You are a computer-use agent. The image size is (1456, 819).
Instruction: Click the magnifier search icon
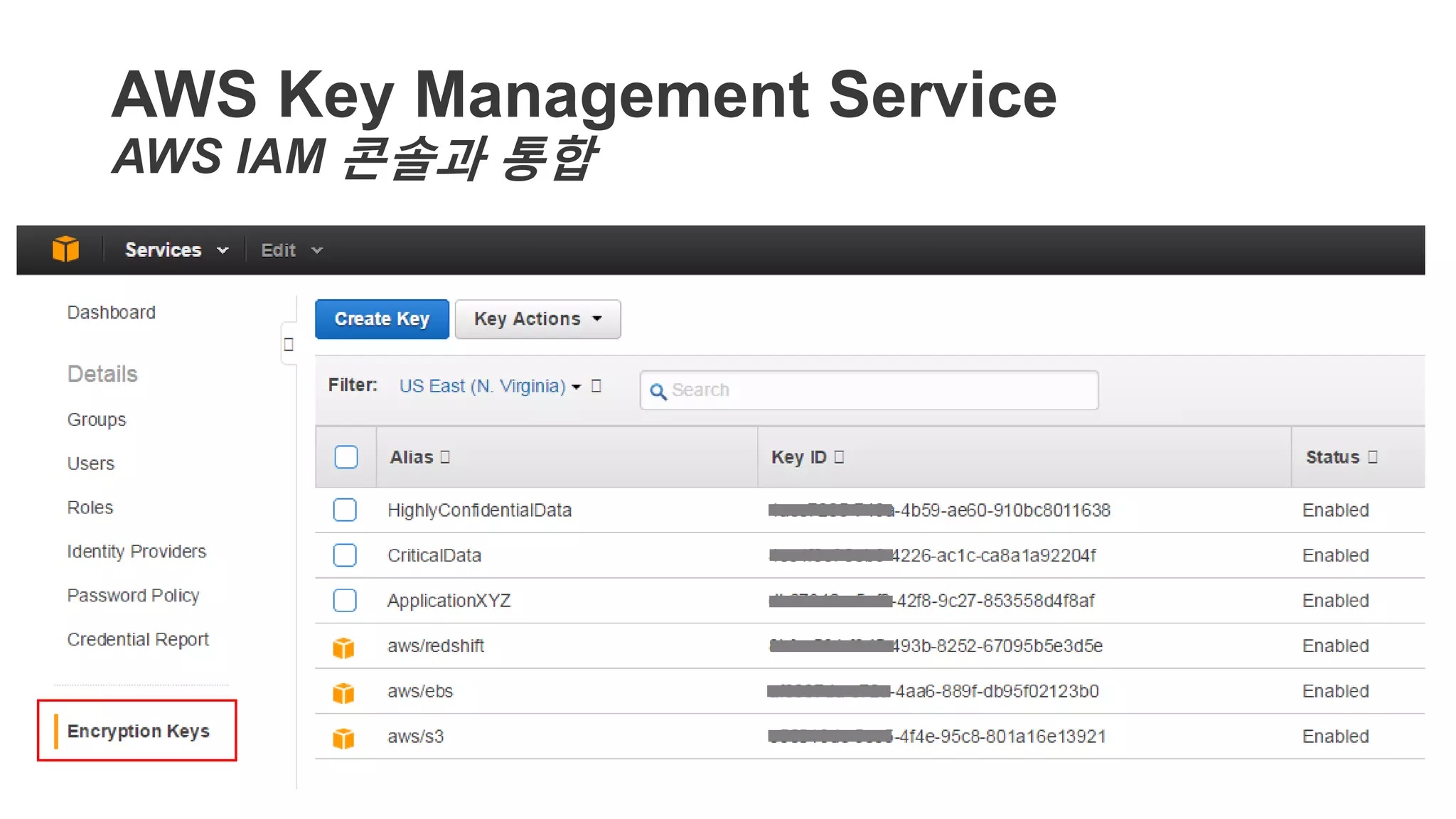coord(658,391)
